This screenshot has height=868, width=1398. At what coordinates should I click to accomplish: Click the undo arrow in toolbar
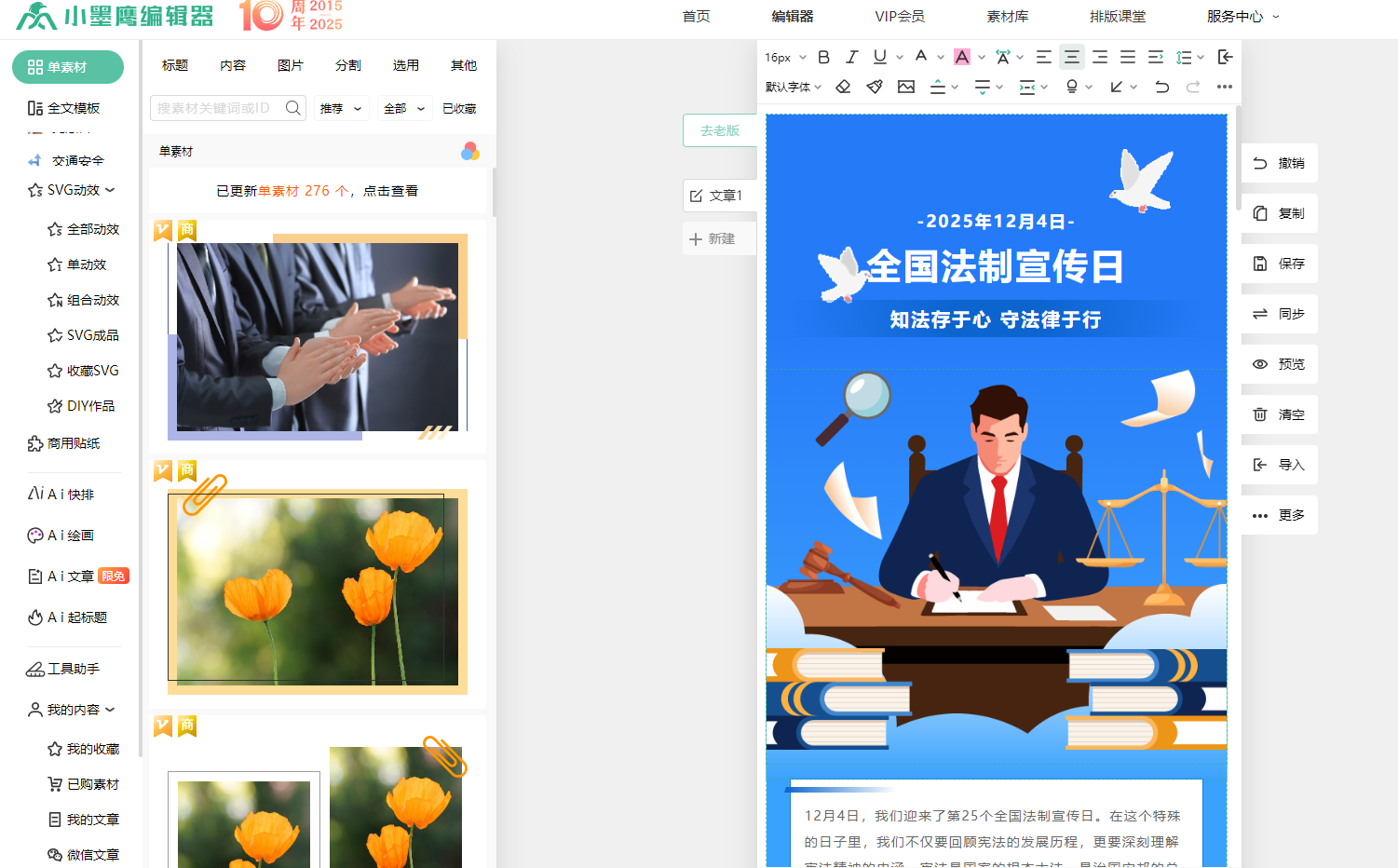[x=1161, y=87]
